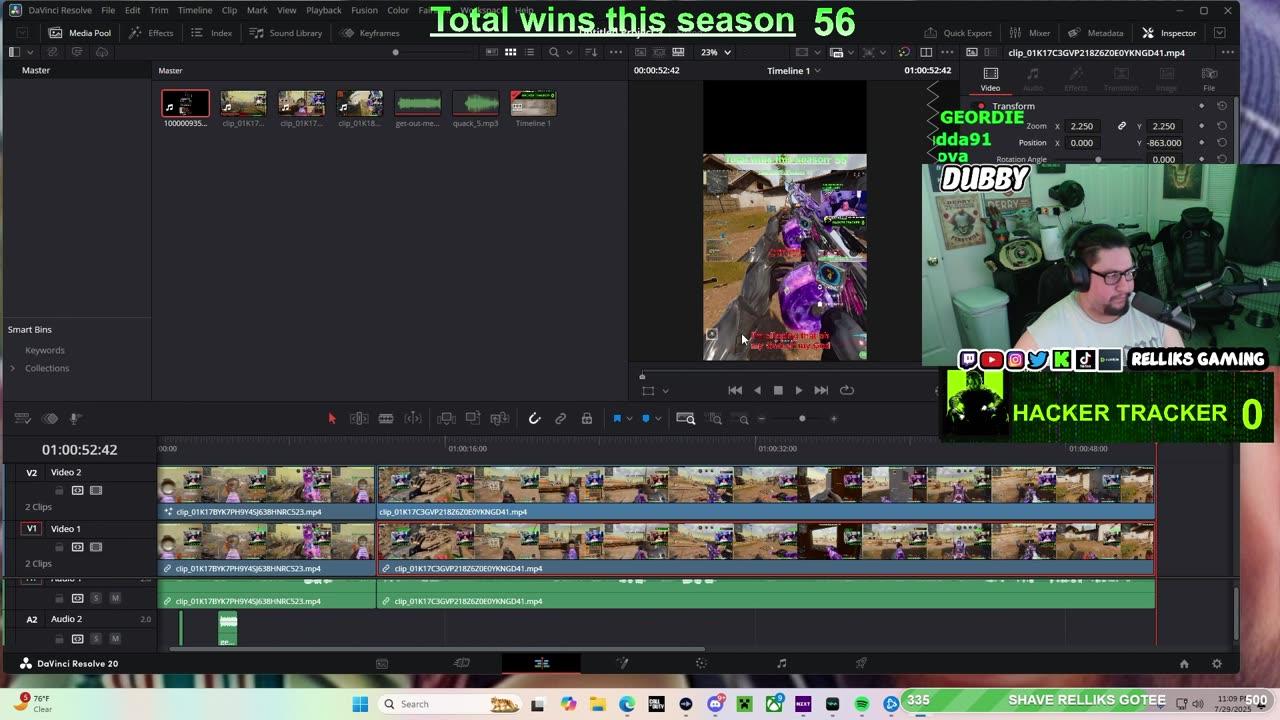Disable the Video 2 track filmstrip toggle
Image resolution: width=1280 pixels, height=720 pixels.
click(96, 491)
